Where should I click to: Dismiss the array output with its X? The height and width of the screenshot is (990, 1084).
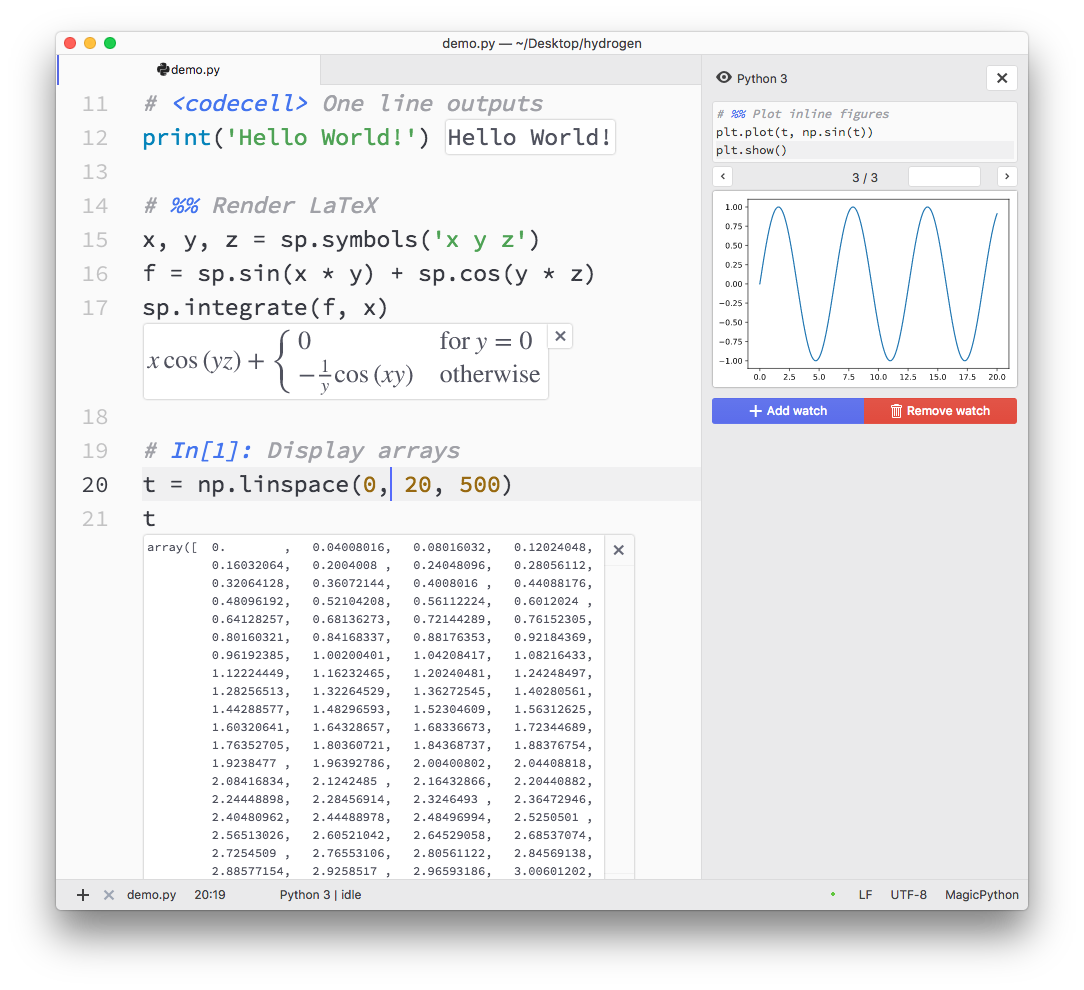[x=618, y=549]
